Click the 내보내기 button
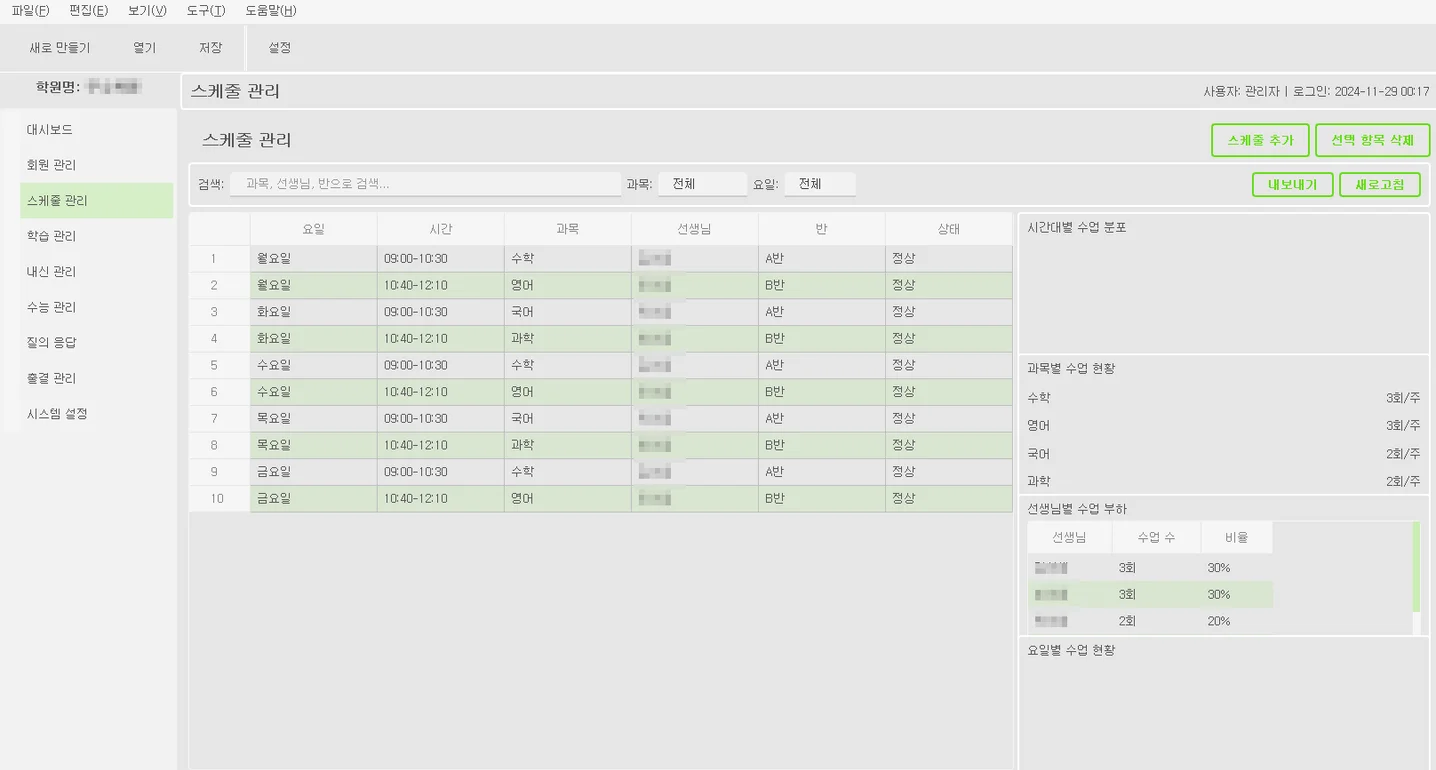Screen dimensions: 1436x770 (x=1293, y=184)
